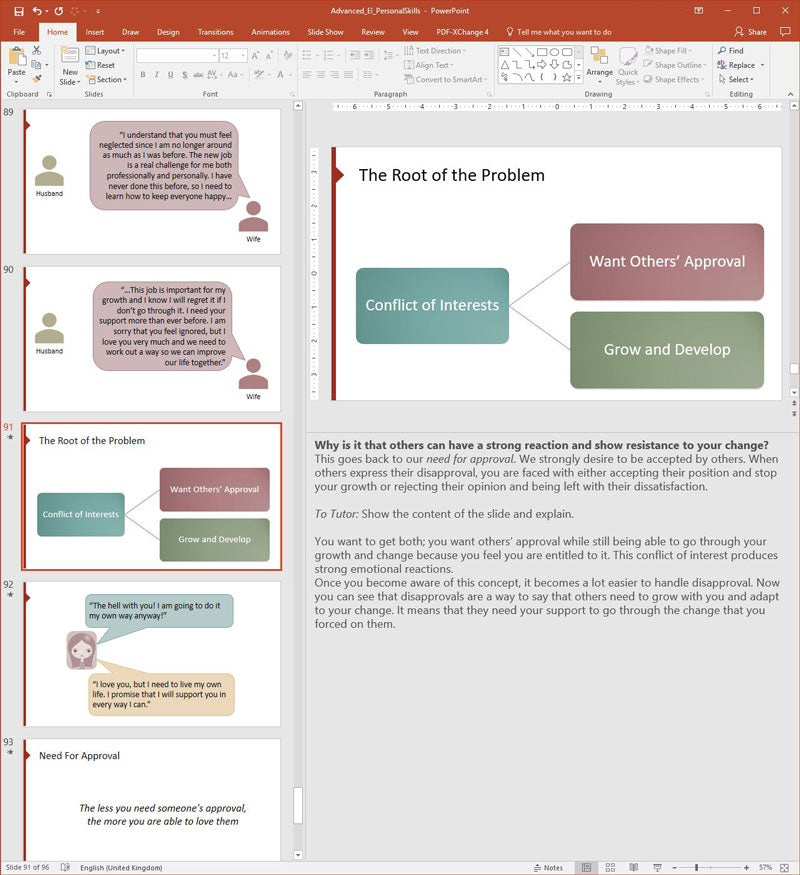Image resolution: width=800 pixels, height=875 pixels.
Task: Open the font size dropdown
Action: (243, 56)
